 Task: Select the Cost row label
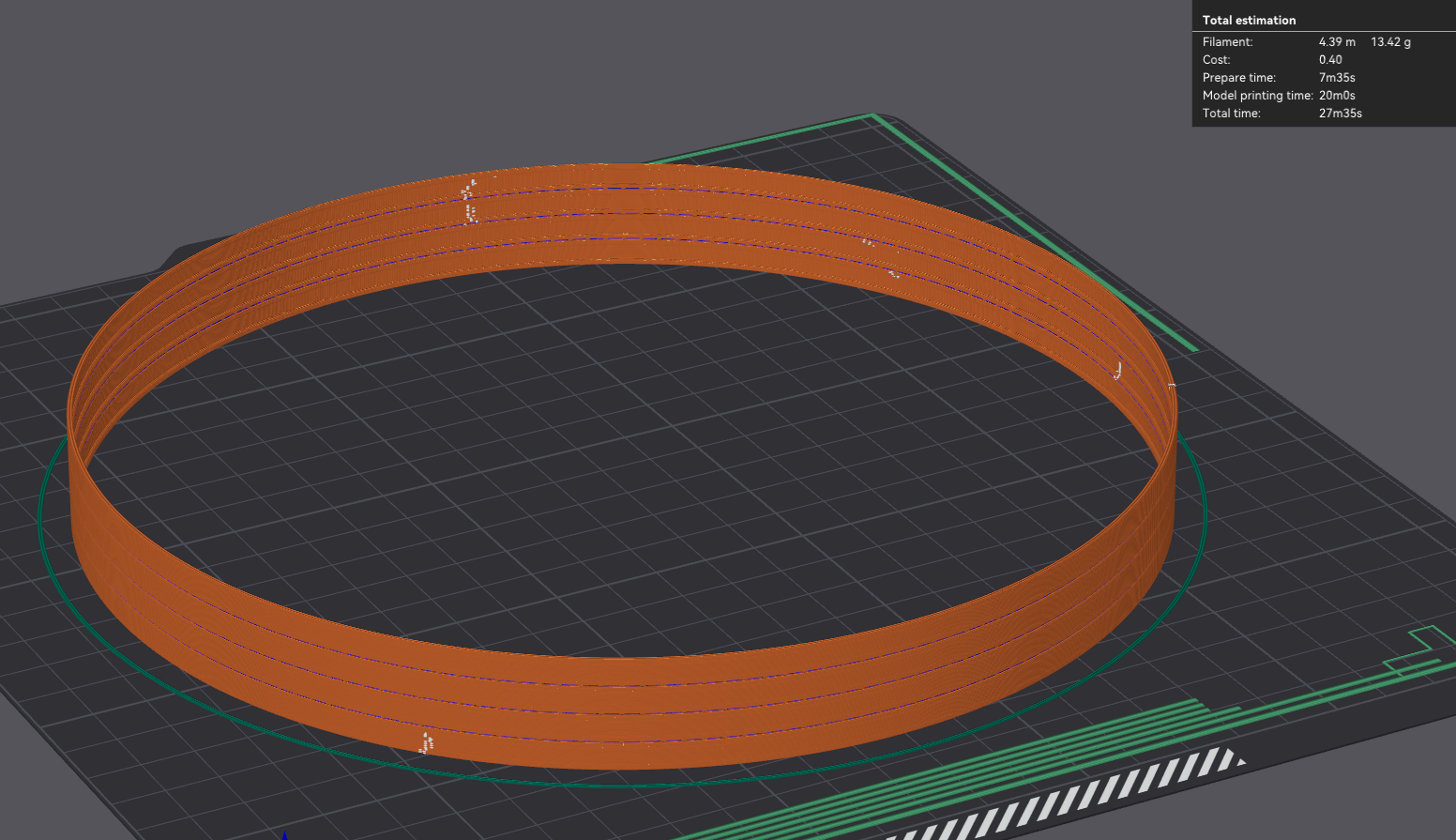pyautogui.click(x=1216, y=59)
